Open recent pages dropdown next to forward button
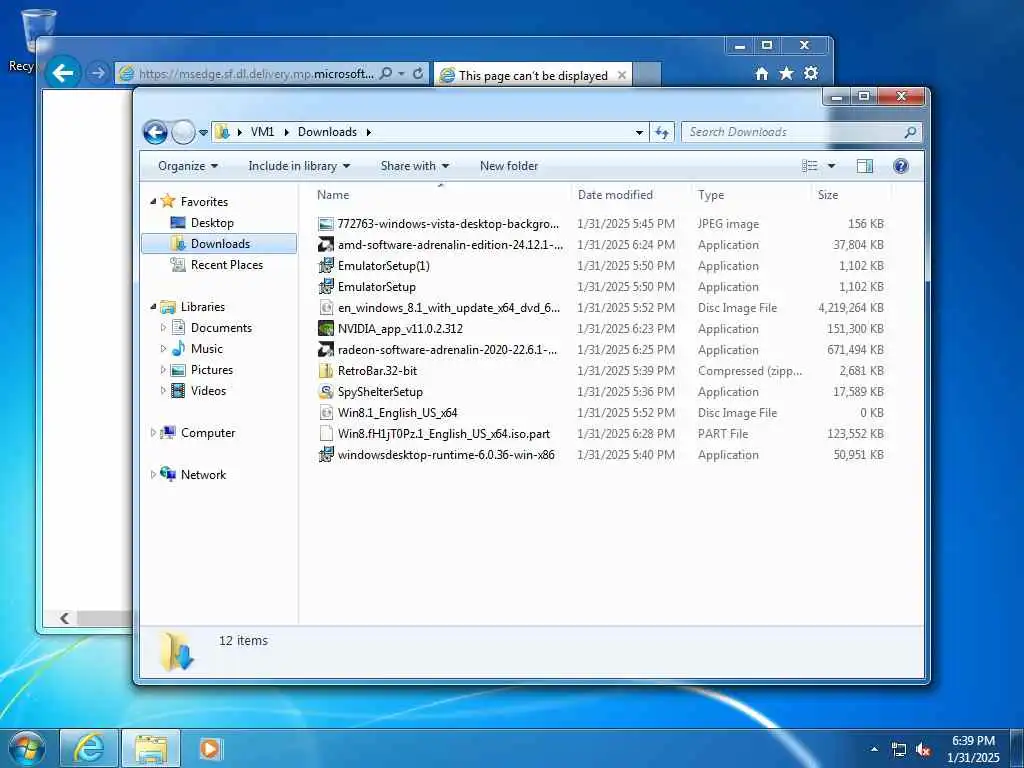 tap(203, 133)
